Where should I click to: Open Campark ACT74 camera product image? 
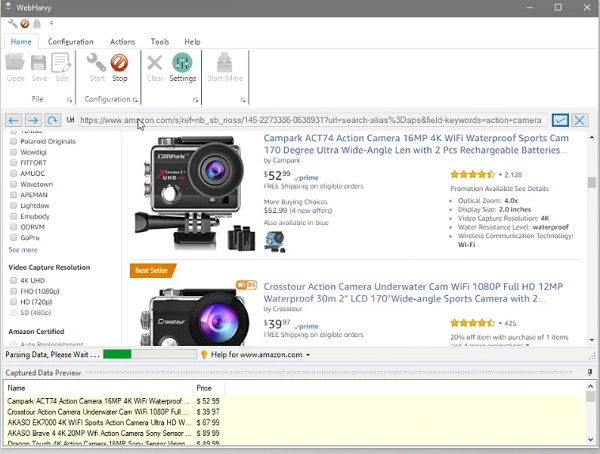coord(194,193)
